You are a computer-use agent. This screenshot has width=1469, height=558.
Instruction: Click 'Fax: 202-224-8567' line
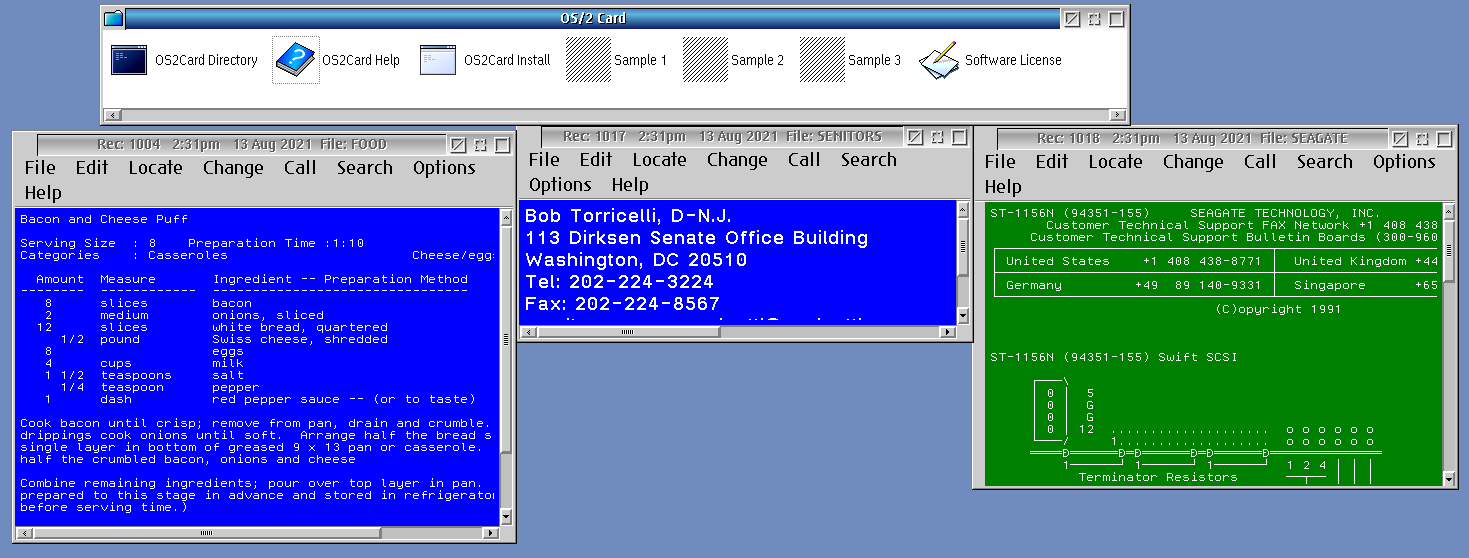623,304
